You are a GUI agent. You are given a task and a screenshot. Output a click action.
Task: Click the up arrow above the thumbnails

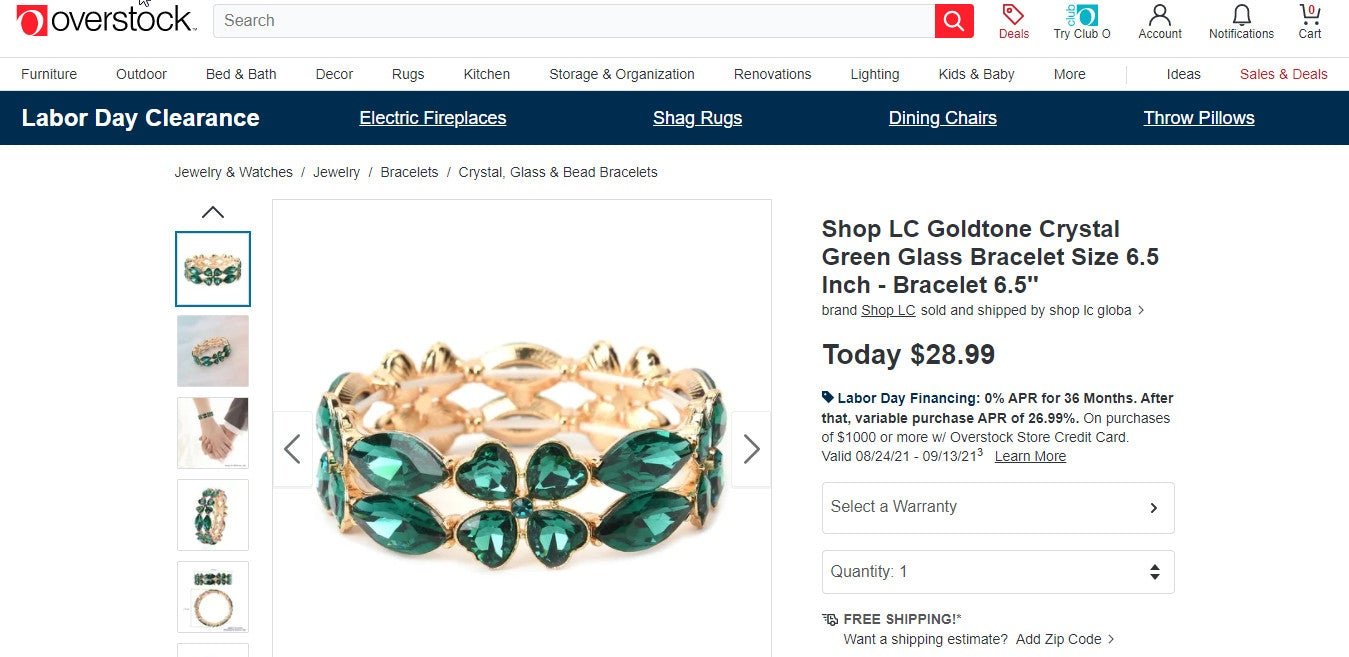coord(212,211)
